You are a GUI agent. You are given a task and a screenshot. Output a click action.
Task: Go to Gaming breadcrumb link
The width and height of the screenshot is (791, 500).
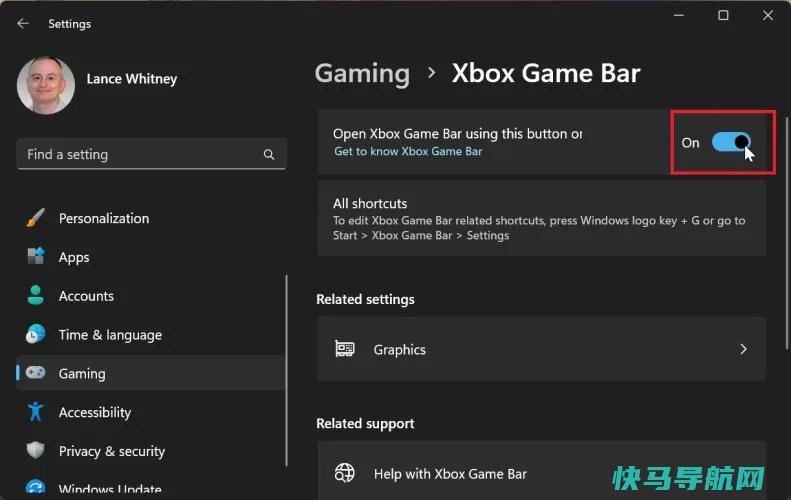point(362,73)
